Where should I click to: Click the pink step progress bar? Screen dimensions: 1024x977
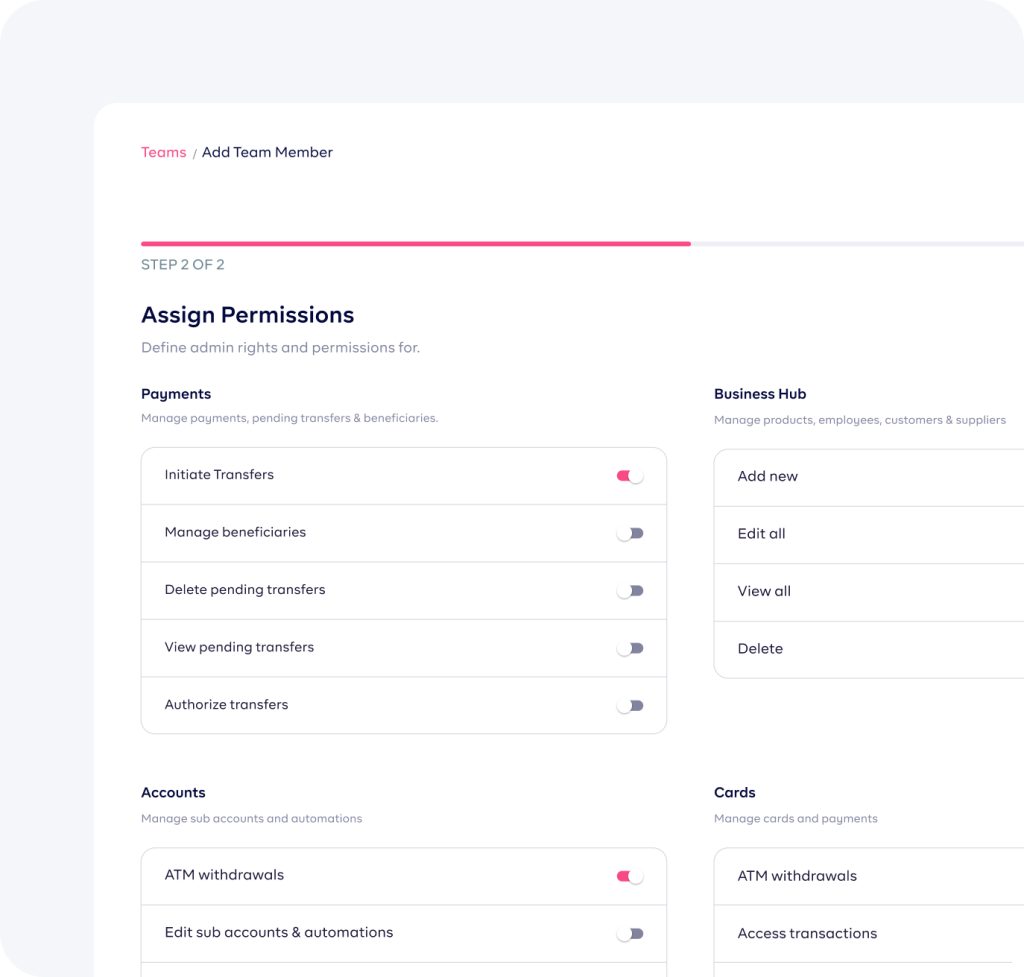pos(416,244)
